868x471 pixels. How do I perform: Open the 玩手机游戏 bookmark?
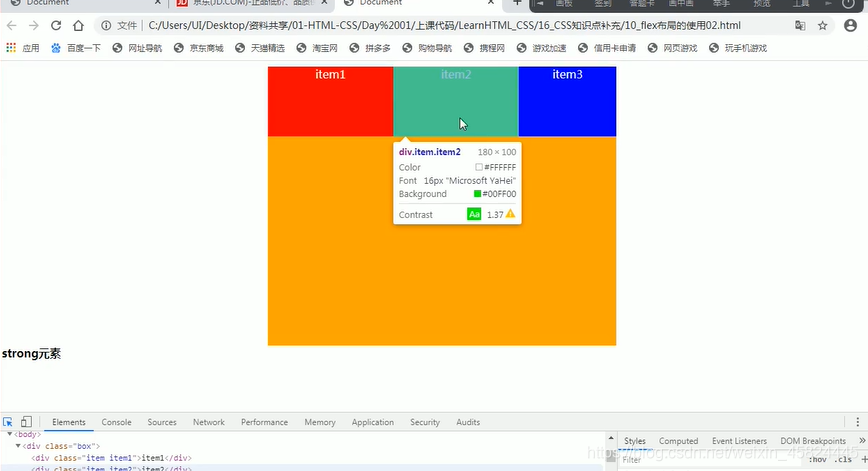(x=738, y=48)
